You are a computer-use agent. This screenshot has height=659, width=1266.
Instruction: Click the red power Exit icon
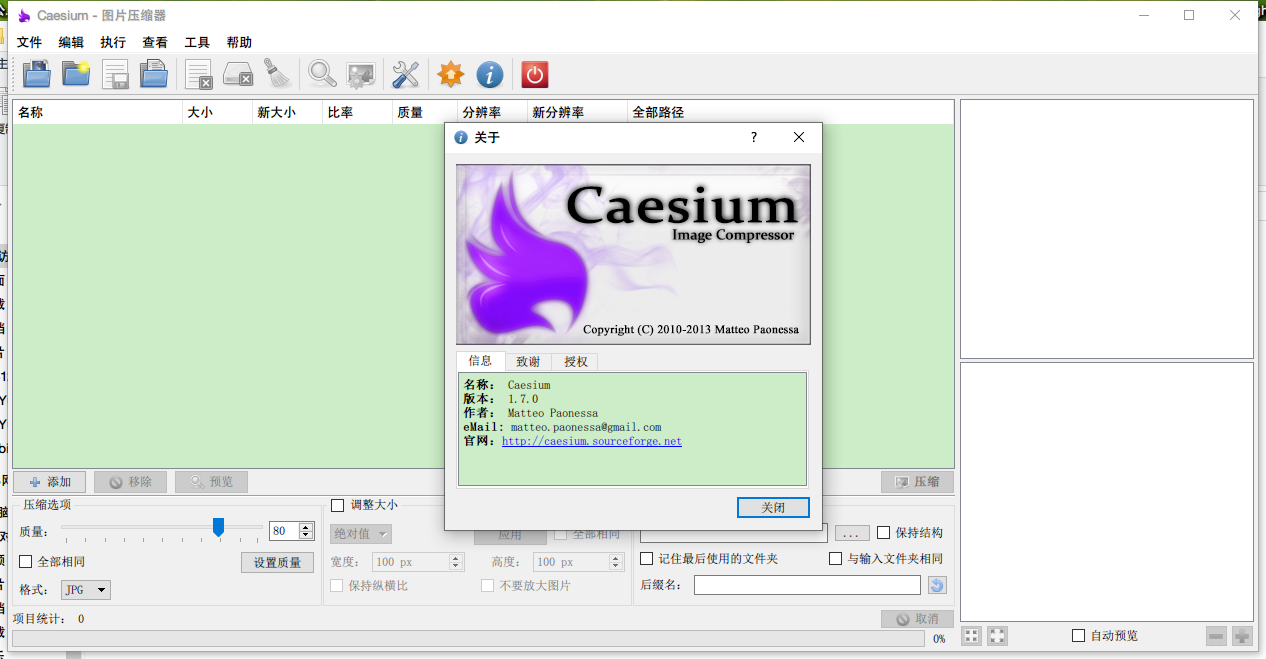pos(533,74)
